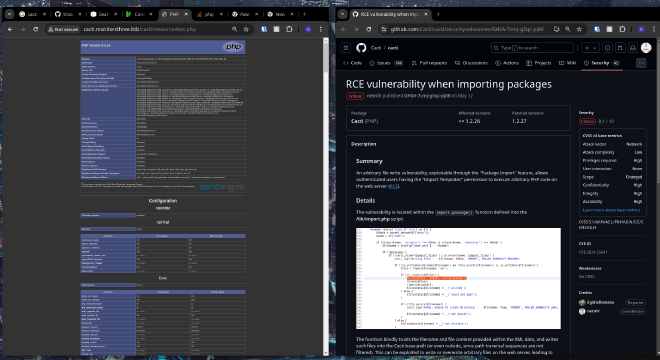
Task: Open a new tab in left browser window
Action: pos(304,14)
